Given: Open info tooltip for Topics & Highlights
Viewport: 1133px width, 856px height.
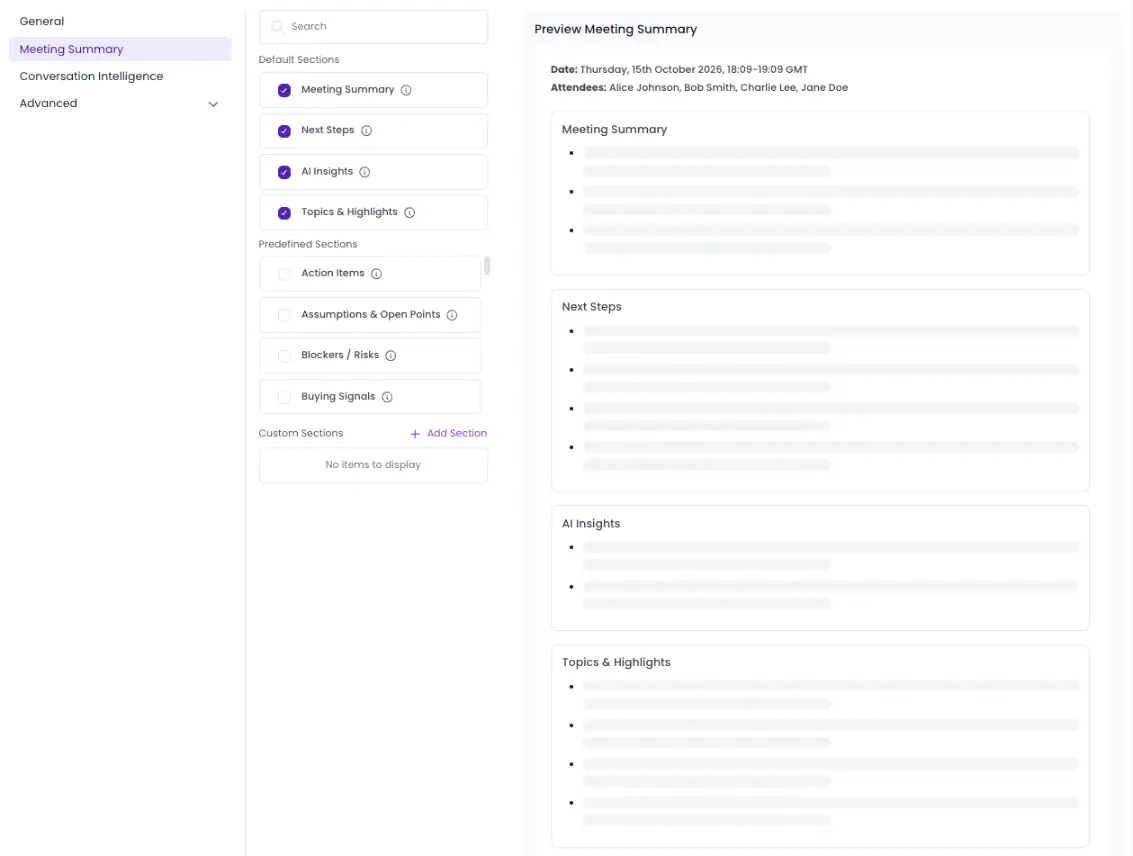Looking at the screenshot, I should 410,212.
